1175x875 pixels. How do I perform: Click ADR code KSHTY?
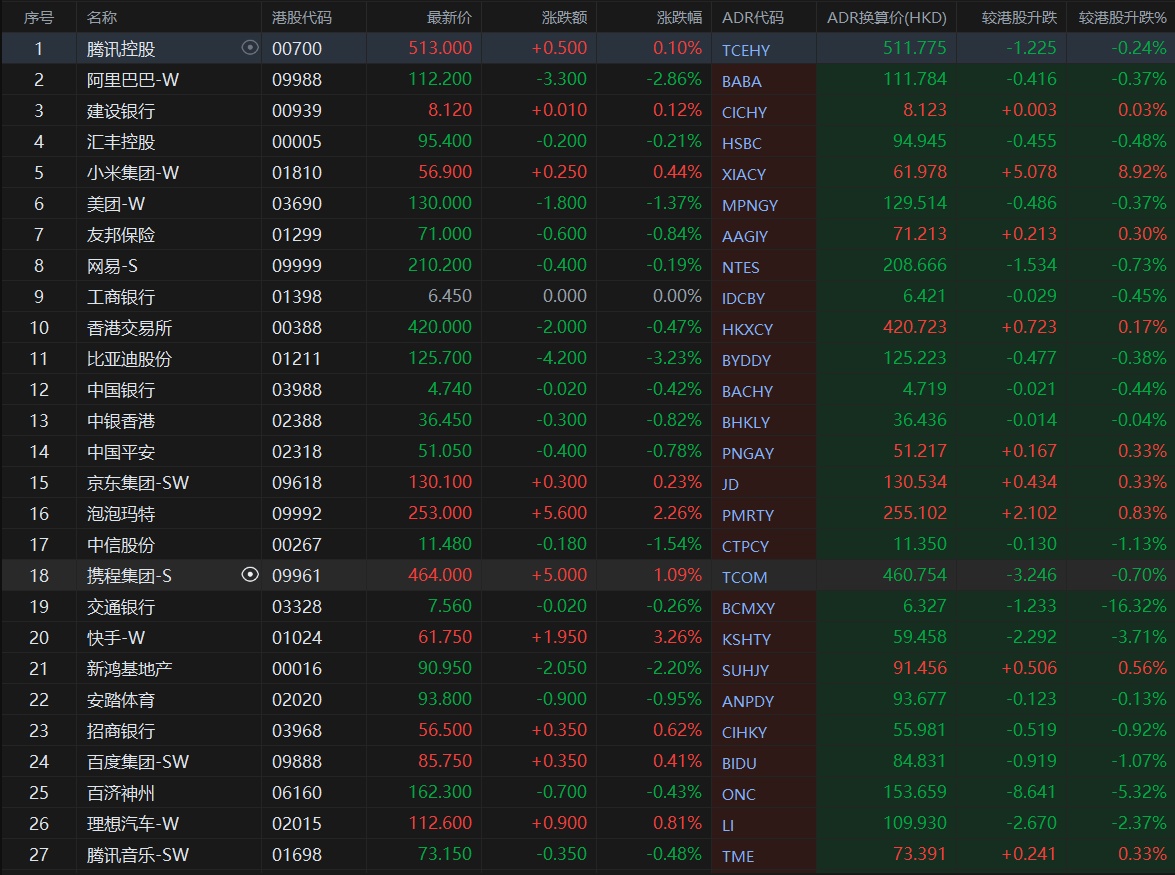(x=746, y=639)
